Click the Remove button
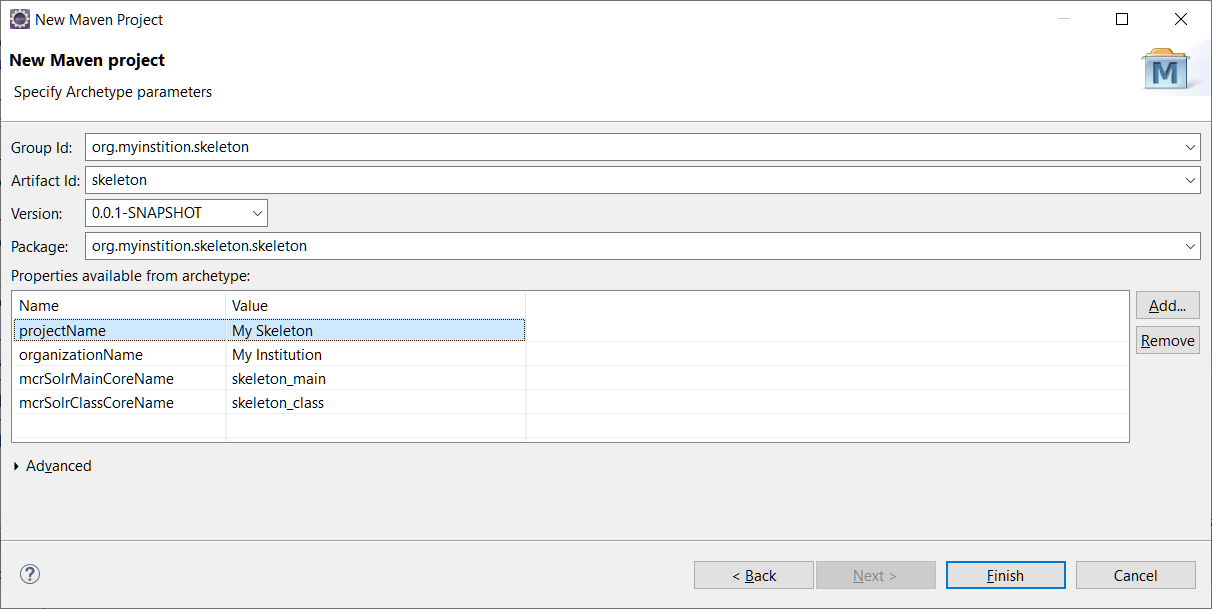The image size is (1212, 609). tap(1167, 340)
